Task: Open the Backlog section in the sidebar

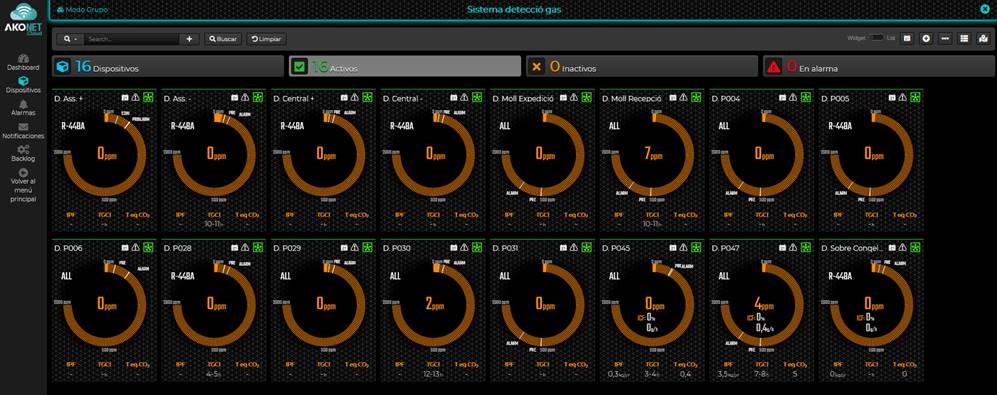Action: point(23,154)
